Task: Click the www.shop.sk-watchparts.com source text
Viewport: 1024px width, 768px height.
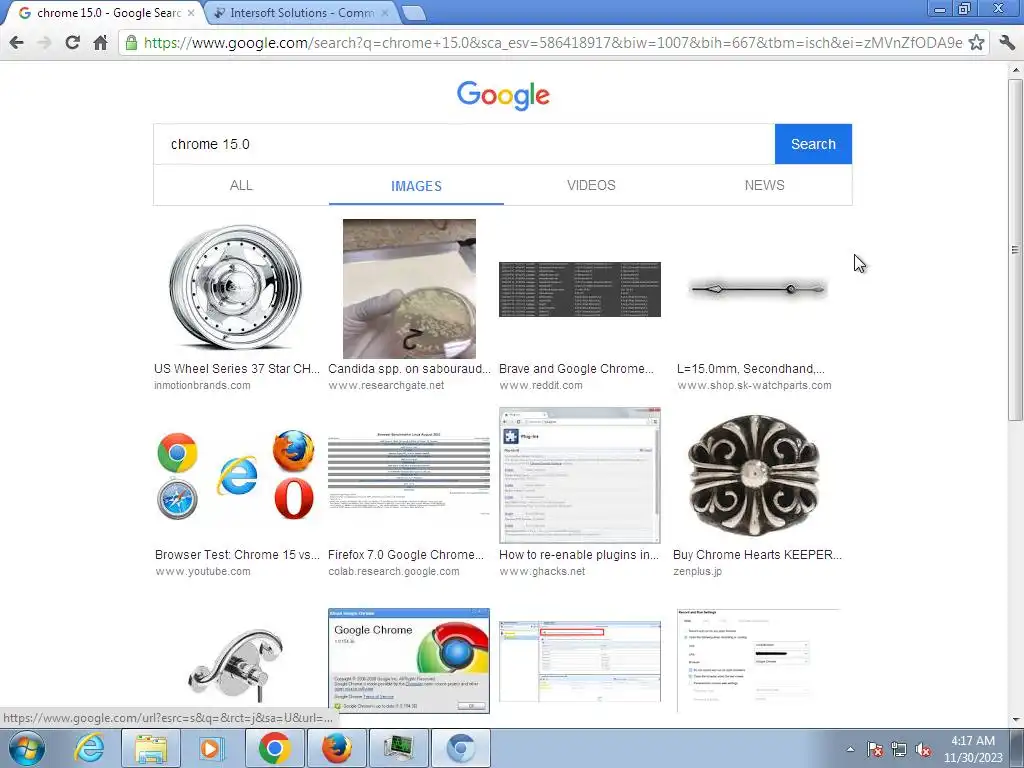Action: (x=754, y=385)
